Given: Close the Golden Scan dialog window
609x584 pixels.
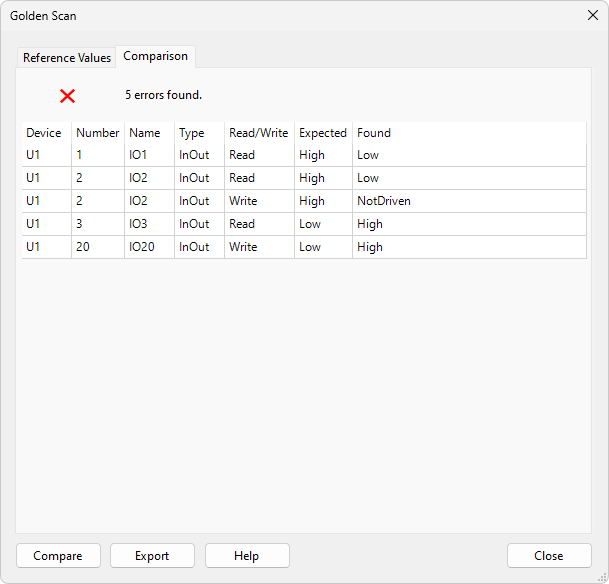Looking at the screenshot, I should (x=591, y=15).
